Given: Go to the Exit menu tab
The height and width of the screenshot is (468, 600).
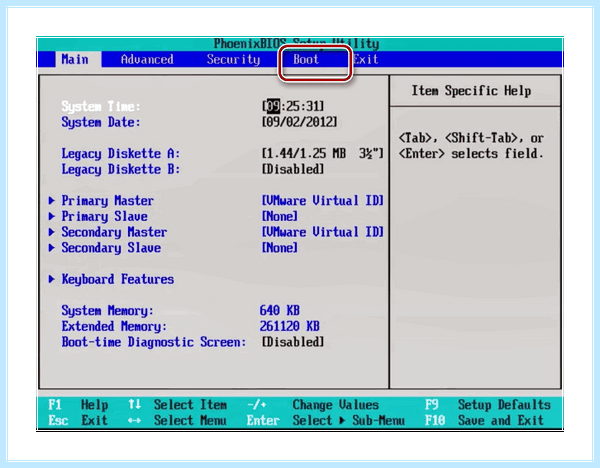Looking at the screenshot, I should [365, 59].
